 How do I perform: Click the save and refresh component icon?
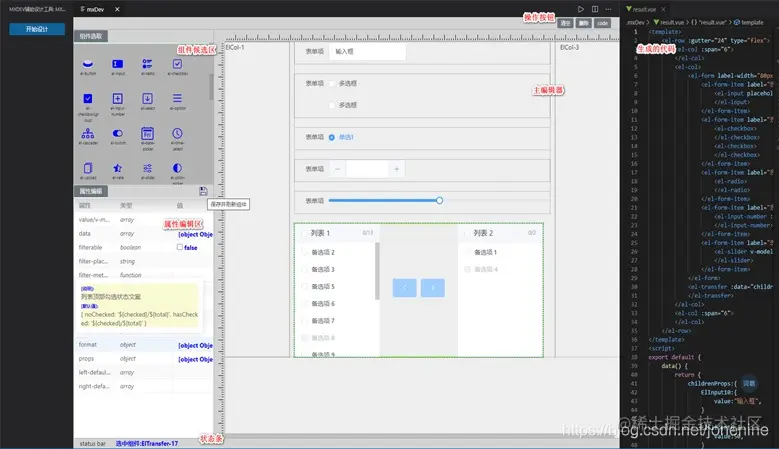[x=203, y=191]
